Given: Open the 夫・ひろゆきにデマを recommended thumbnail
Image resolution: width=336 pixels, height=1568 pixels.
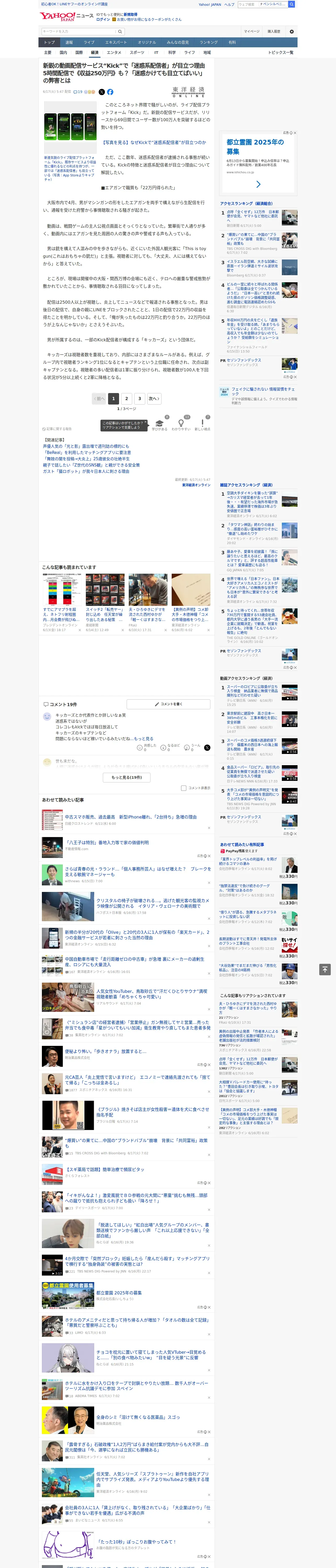Looking at the screenshot, I should tap(148, 589).
